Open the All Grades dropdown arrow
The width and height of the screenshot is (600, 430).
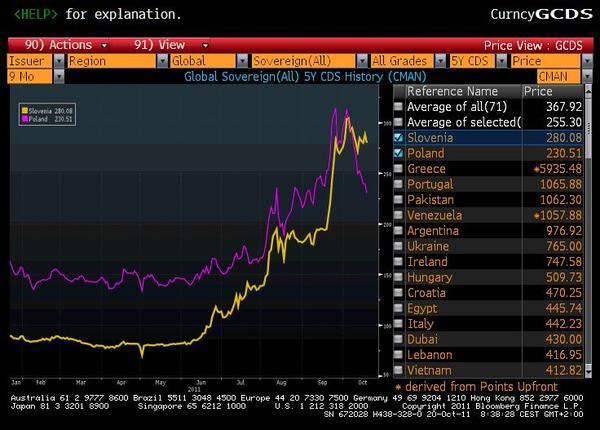point(441,61)
